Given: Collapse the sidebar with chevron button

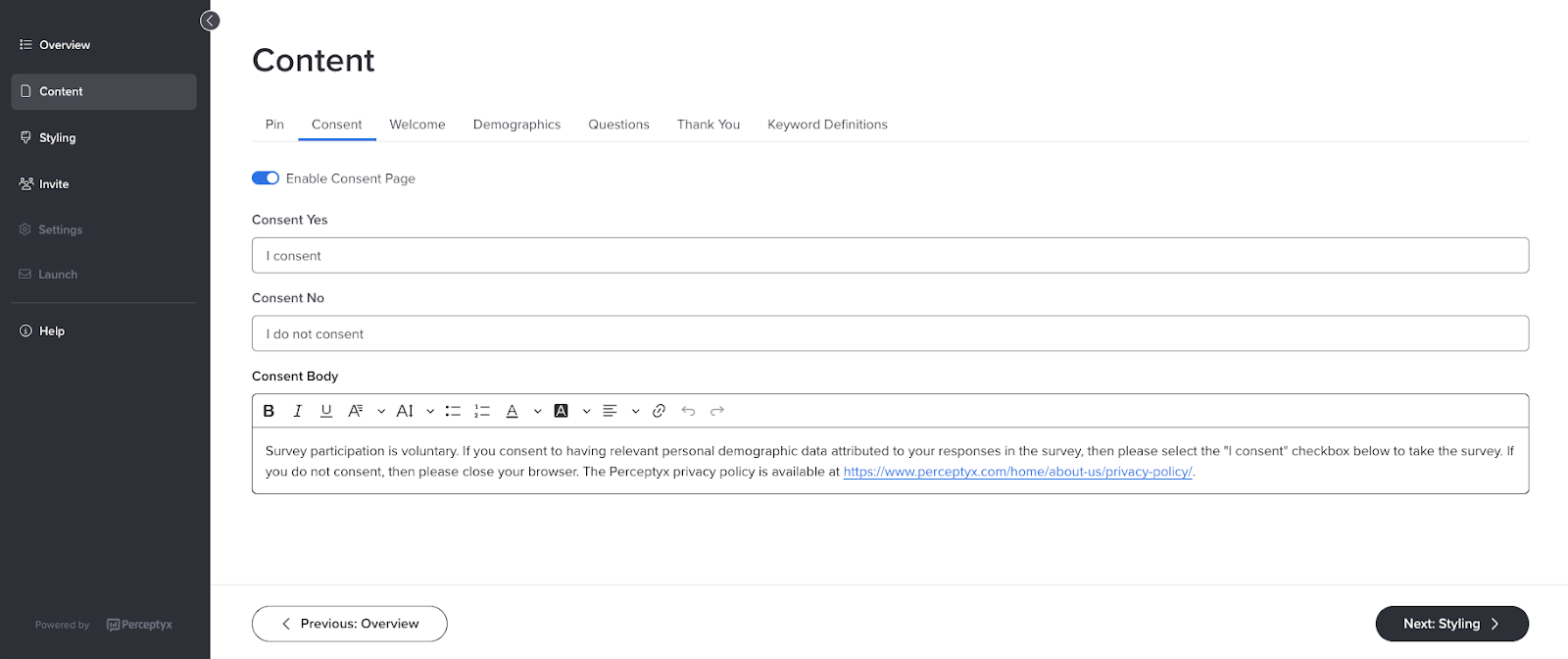Looking at the screenshot, I should (210, 21).
